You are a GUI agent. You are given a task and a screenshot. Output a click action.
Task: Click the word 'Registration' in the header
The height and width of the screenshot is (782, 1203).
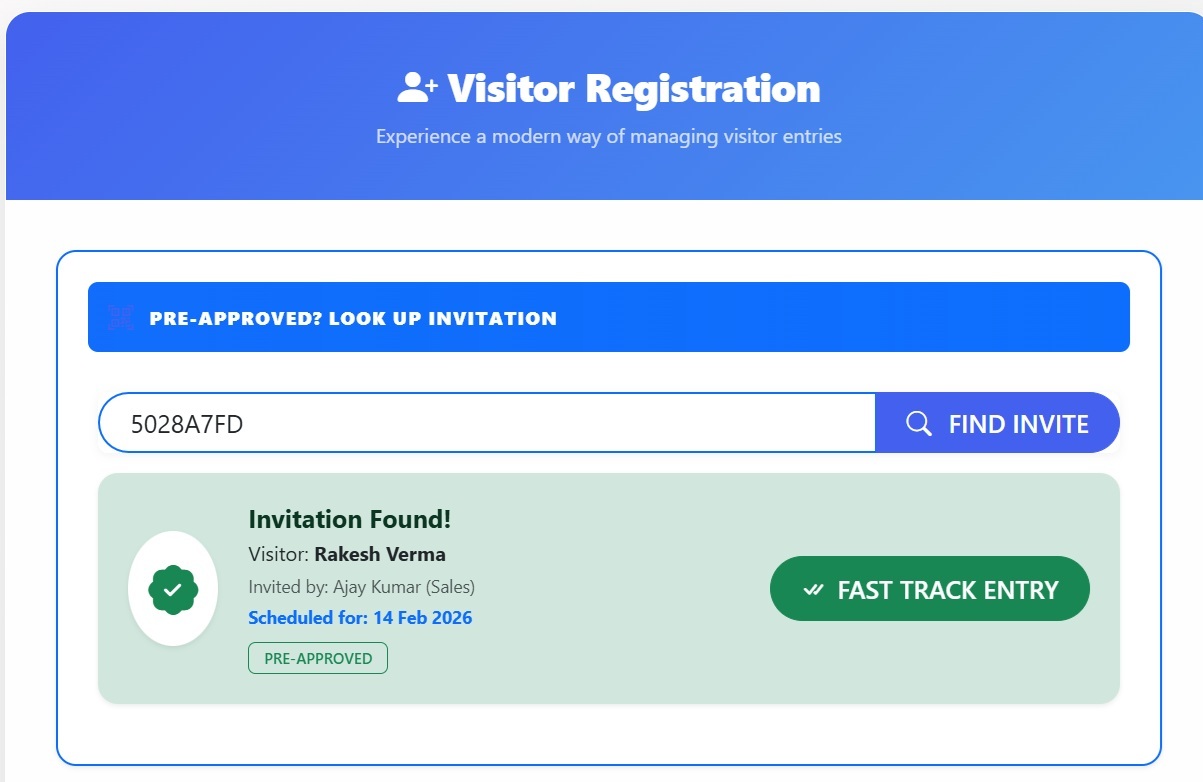pos(703,88)
